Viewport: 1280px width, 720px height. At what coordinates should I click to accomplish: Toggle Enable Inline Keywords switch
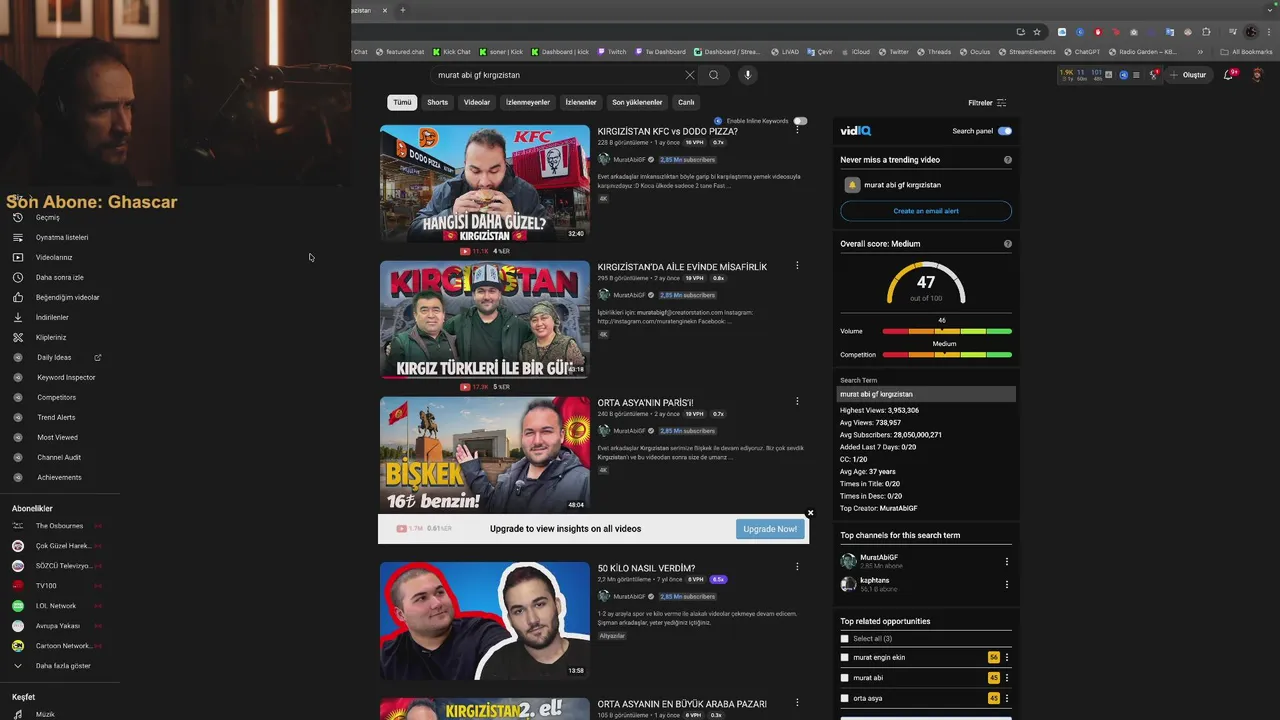800,121
